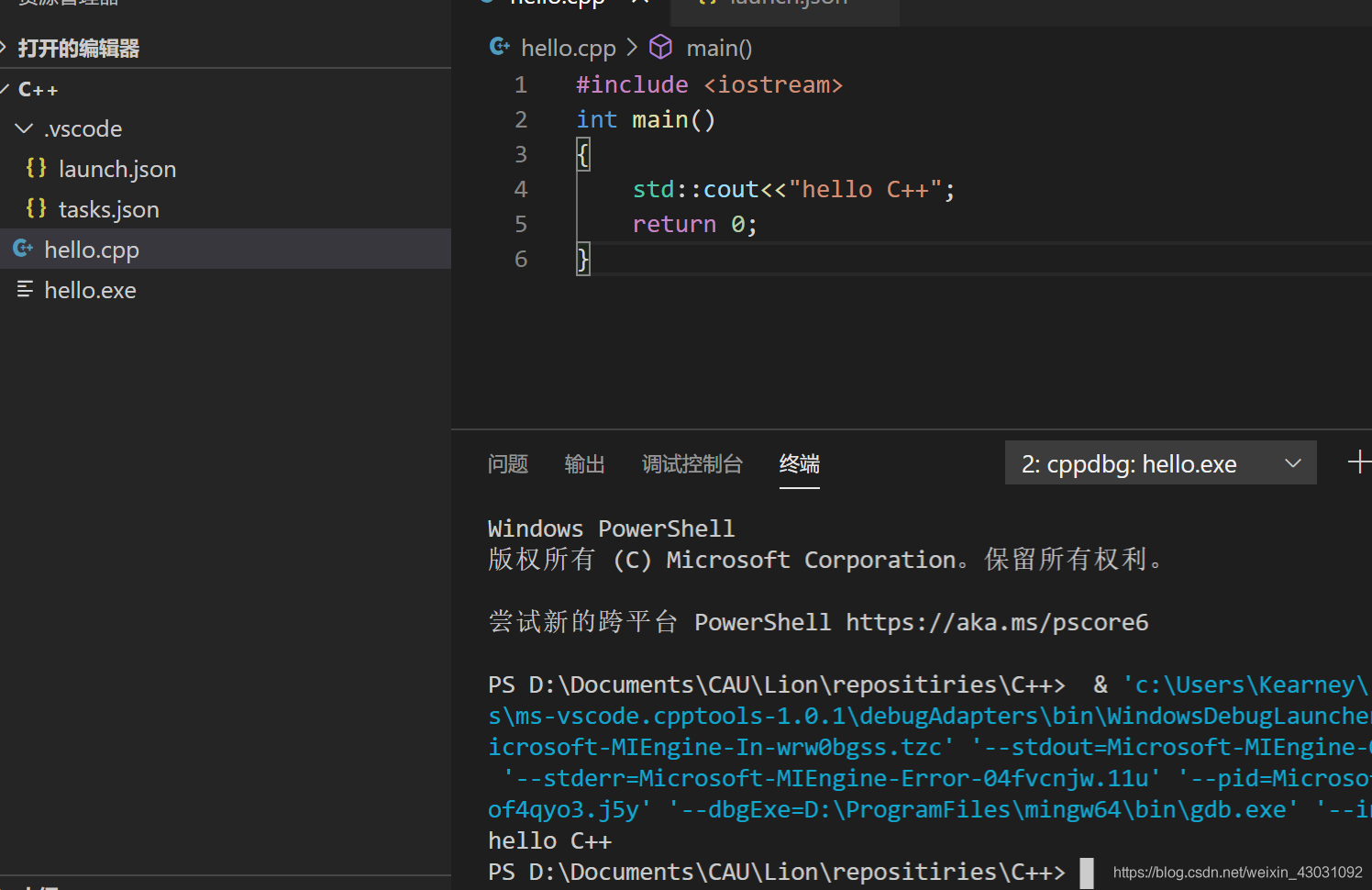
Task: Click the gdb.exe debugger path text in terminal
Action: click(x=980, y=809)
